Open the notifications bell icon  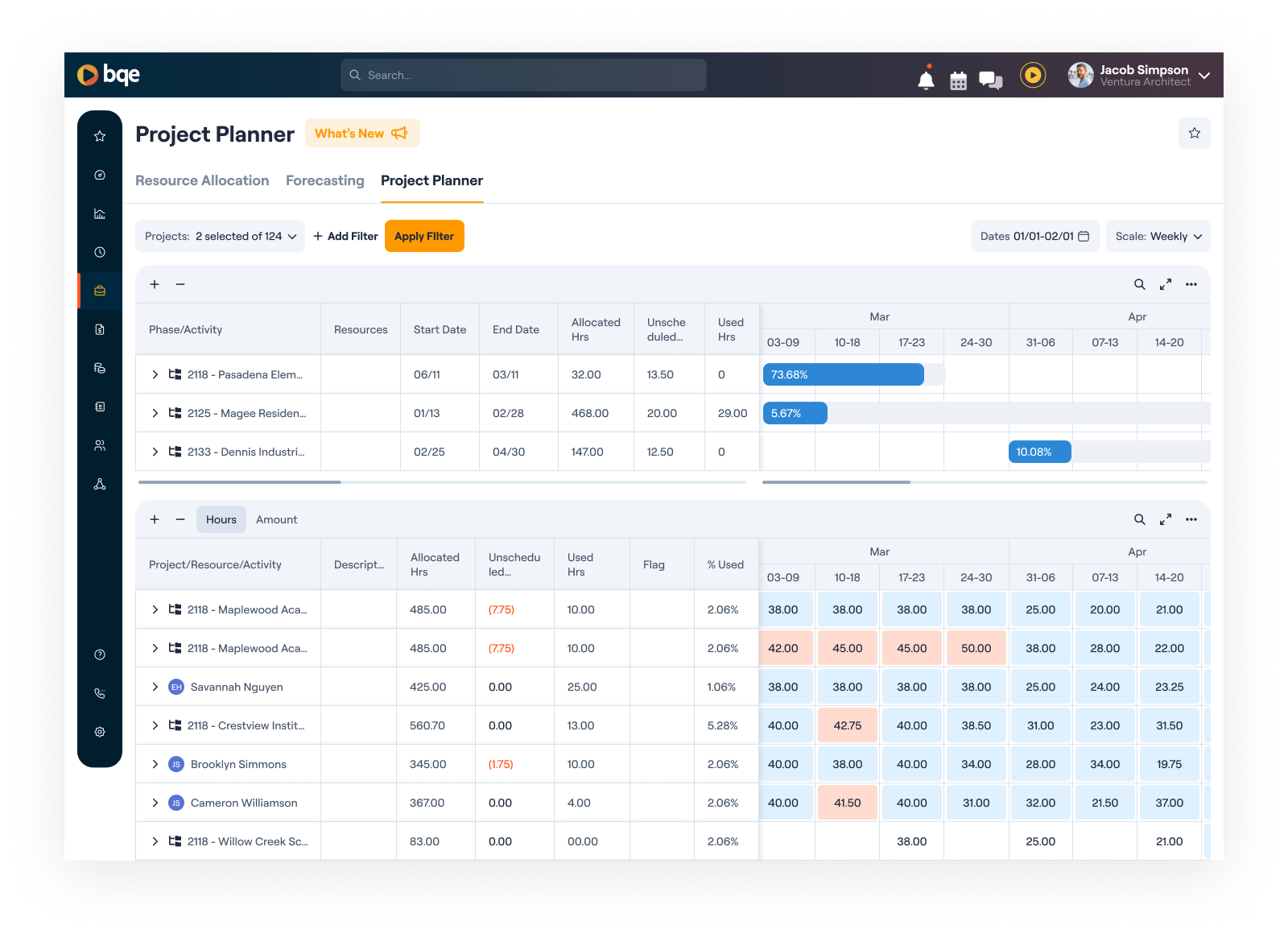(x=926, y=79)
